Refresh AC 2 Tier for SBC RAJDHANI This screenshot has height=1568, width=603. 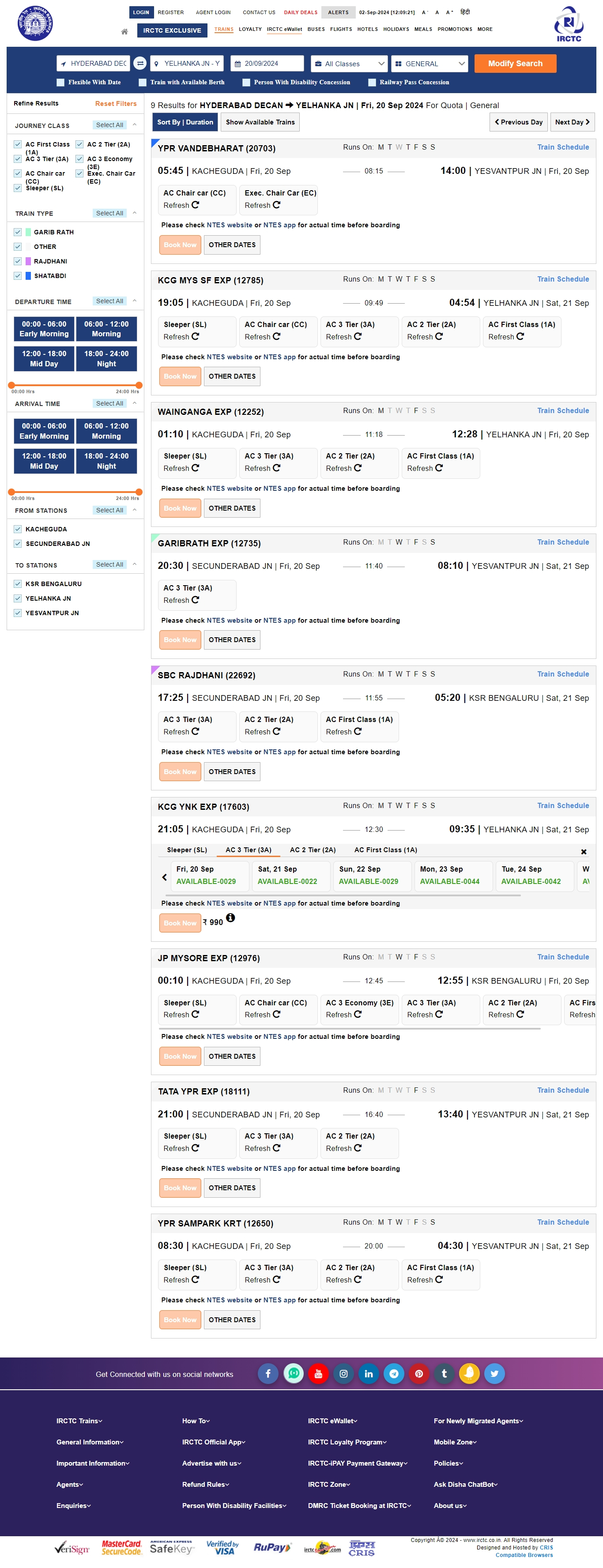point(276,732)
